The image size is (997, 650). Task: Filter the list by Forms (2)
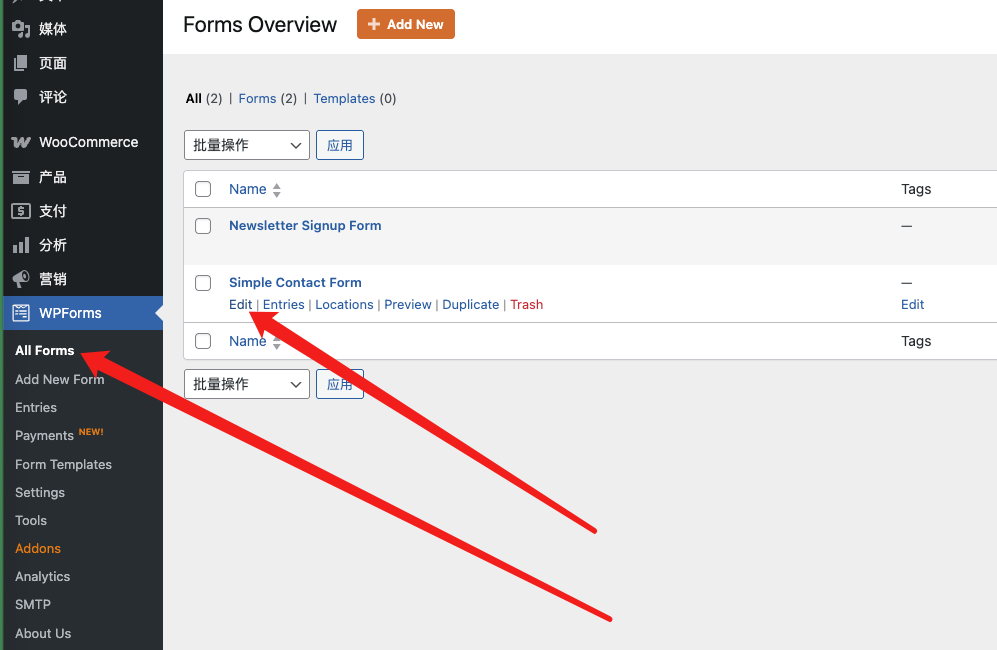268,99
